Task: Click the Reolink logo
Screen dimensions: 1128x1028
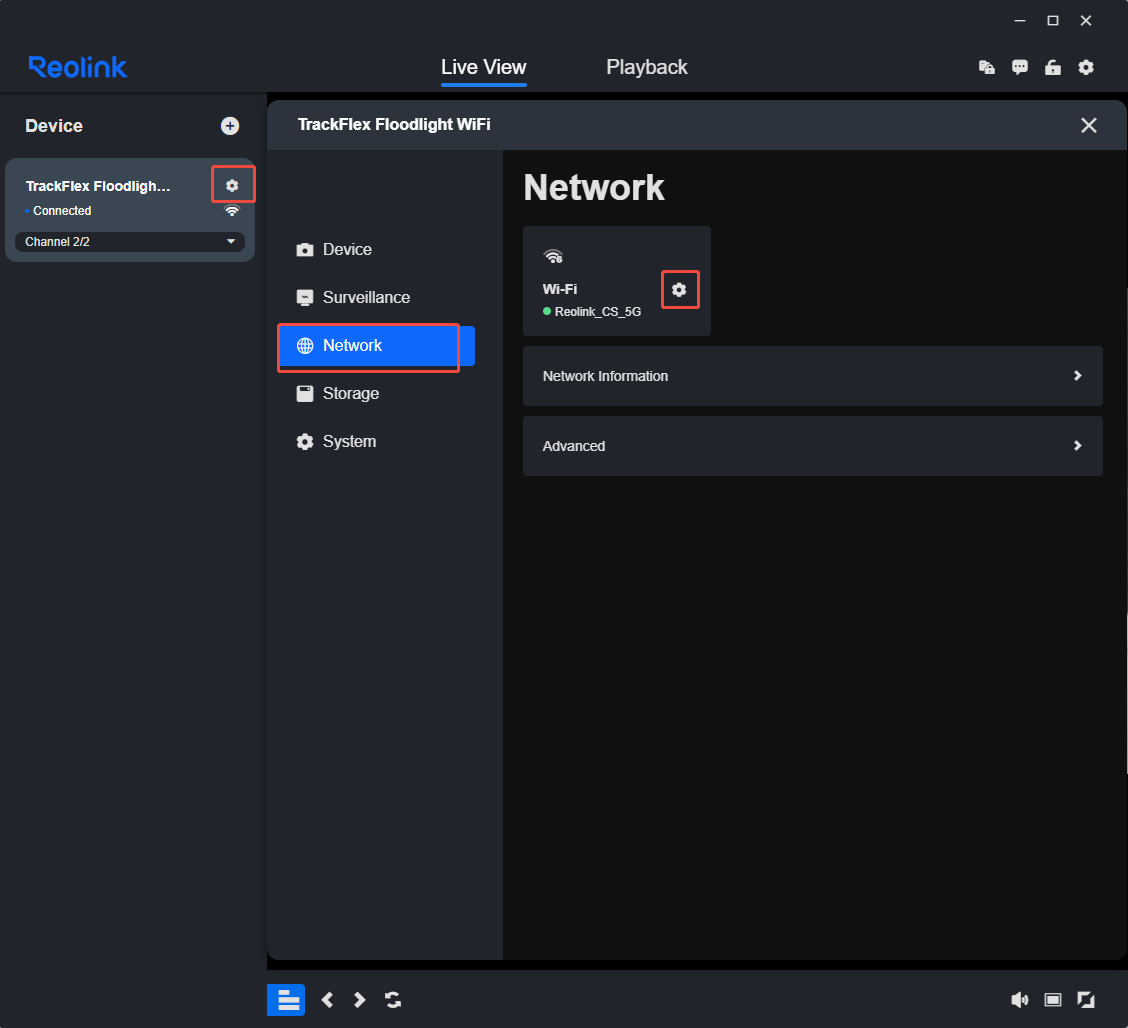Action: tap(78, 67)
